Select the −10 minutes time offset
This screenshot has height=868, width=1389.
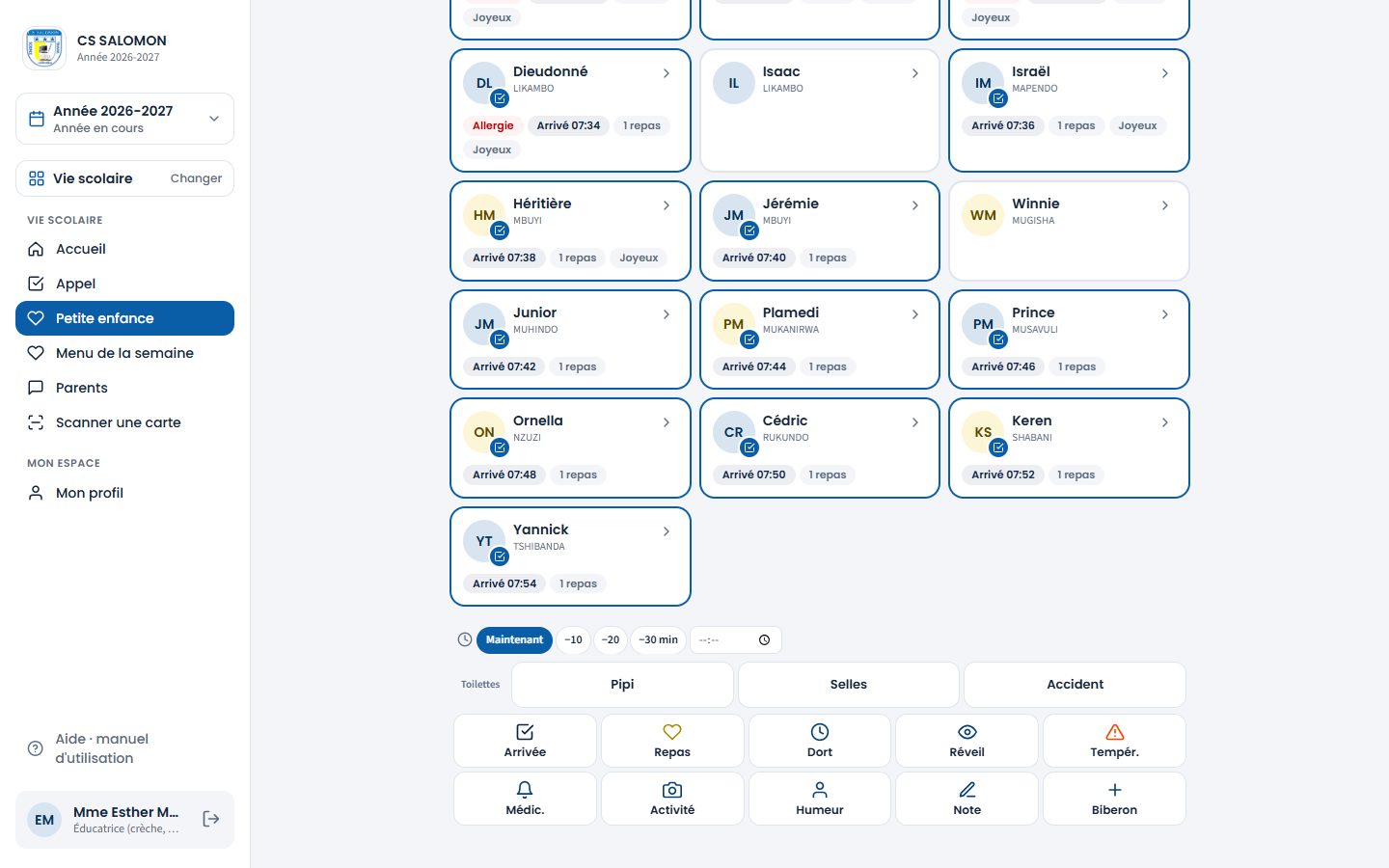pos(574,640)
